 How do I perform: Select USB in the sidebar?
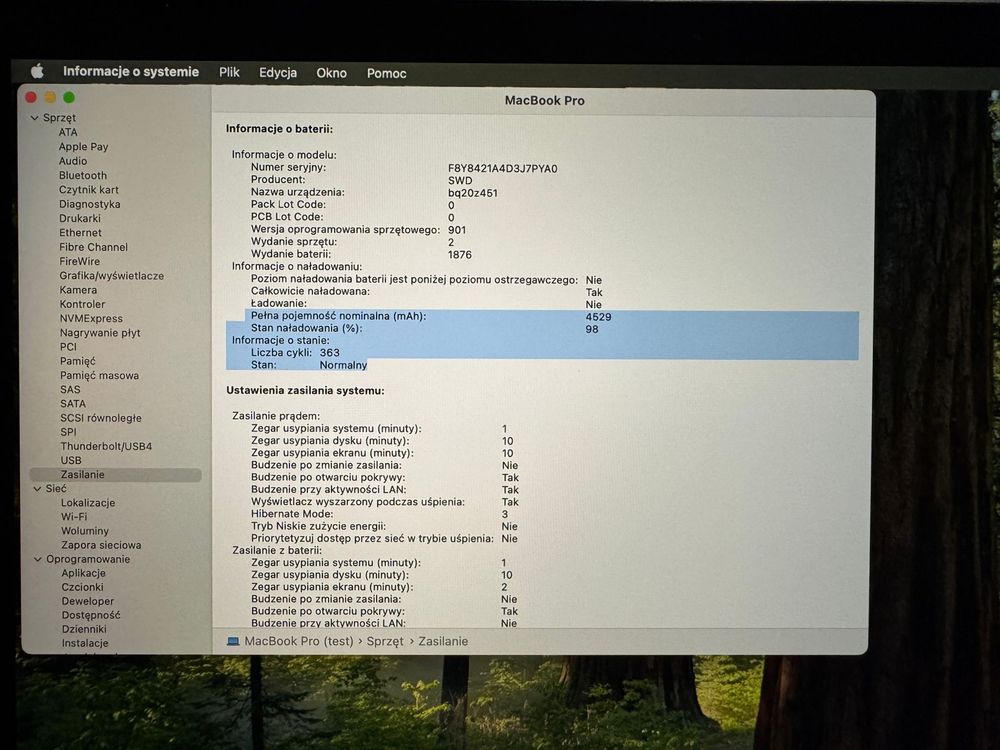pos(71,460)
